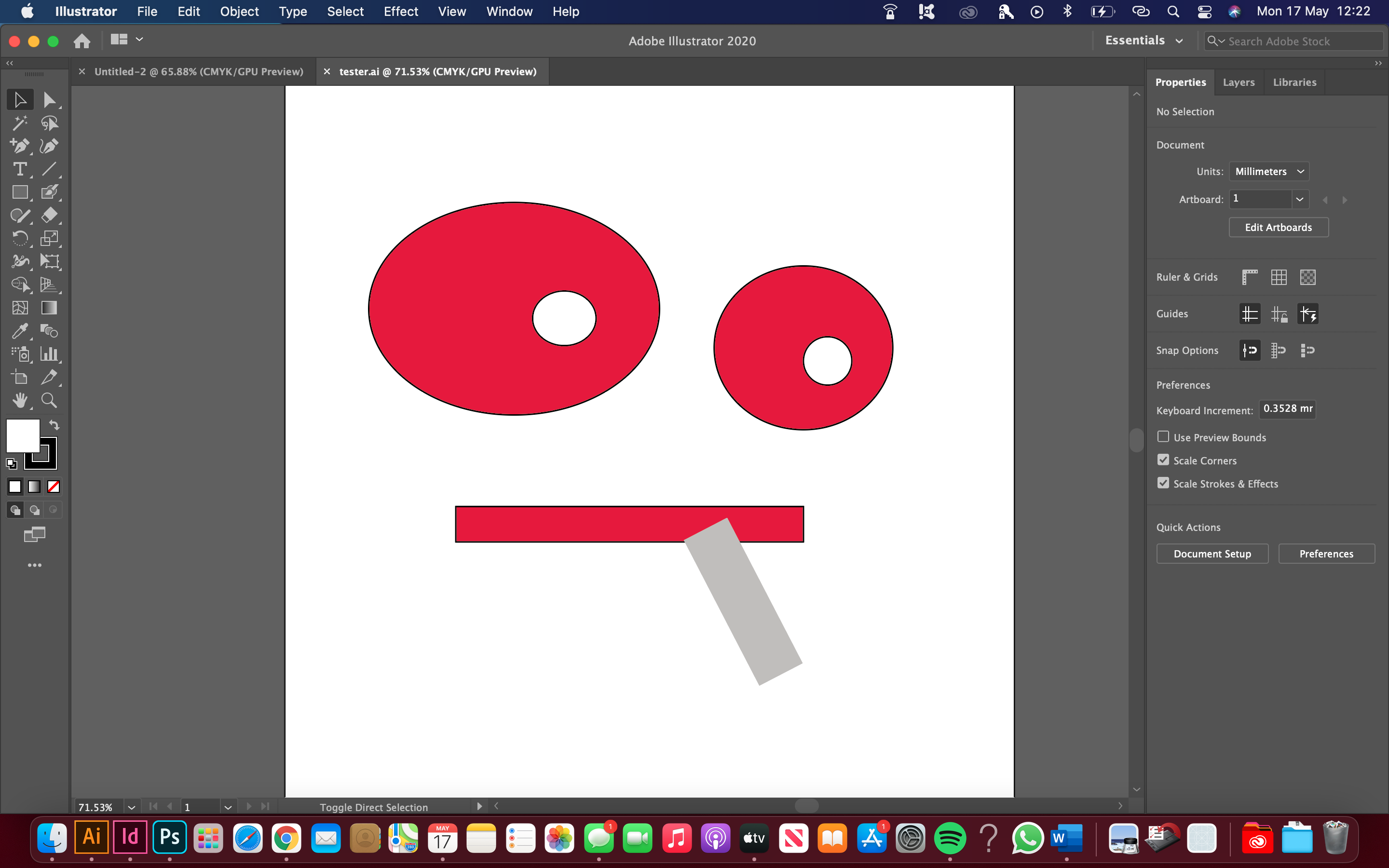This screenshot has height=868, width=1389.
Task: Choose the Zoom tool
Action: coord(49,400)
